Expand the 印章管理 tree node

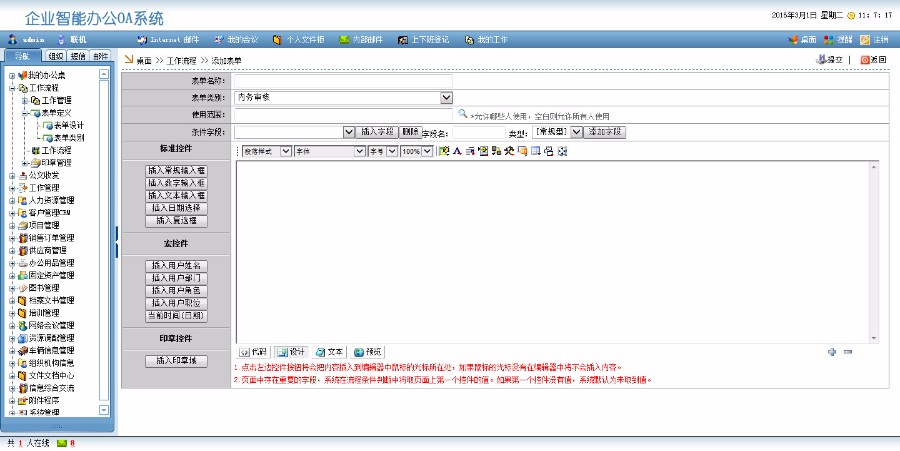click(x=25, y=163)
